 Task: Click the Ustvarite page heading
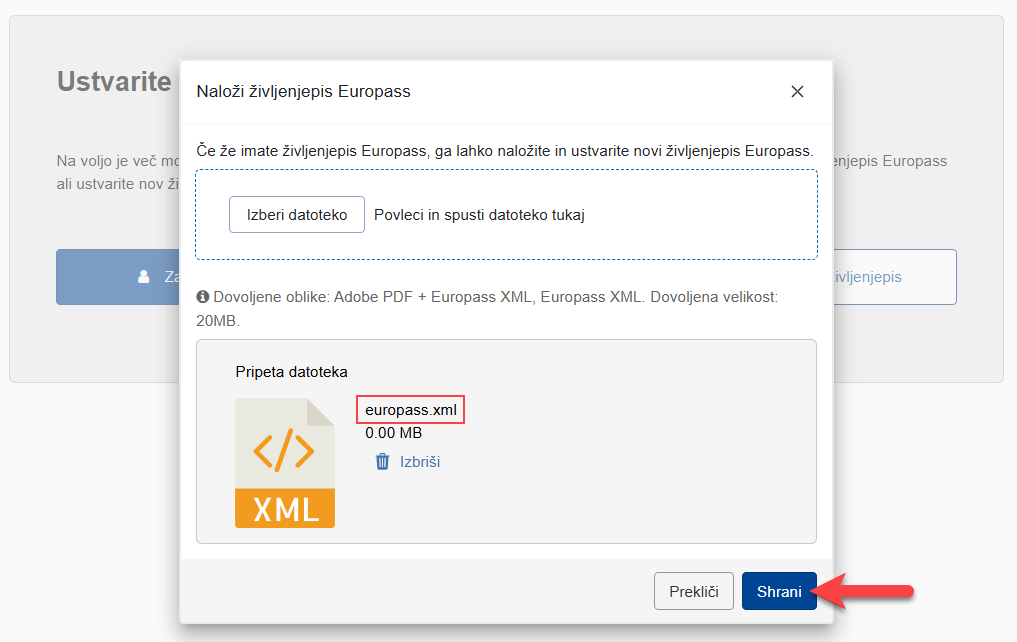[x=114, y=81]
